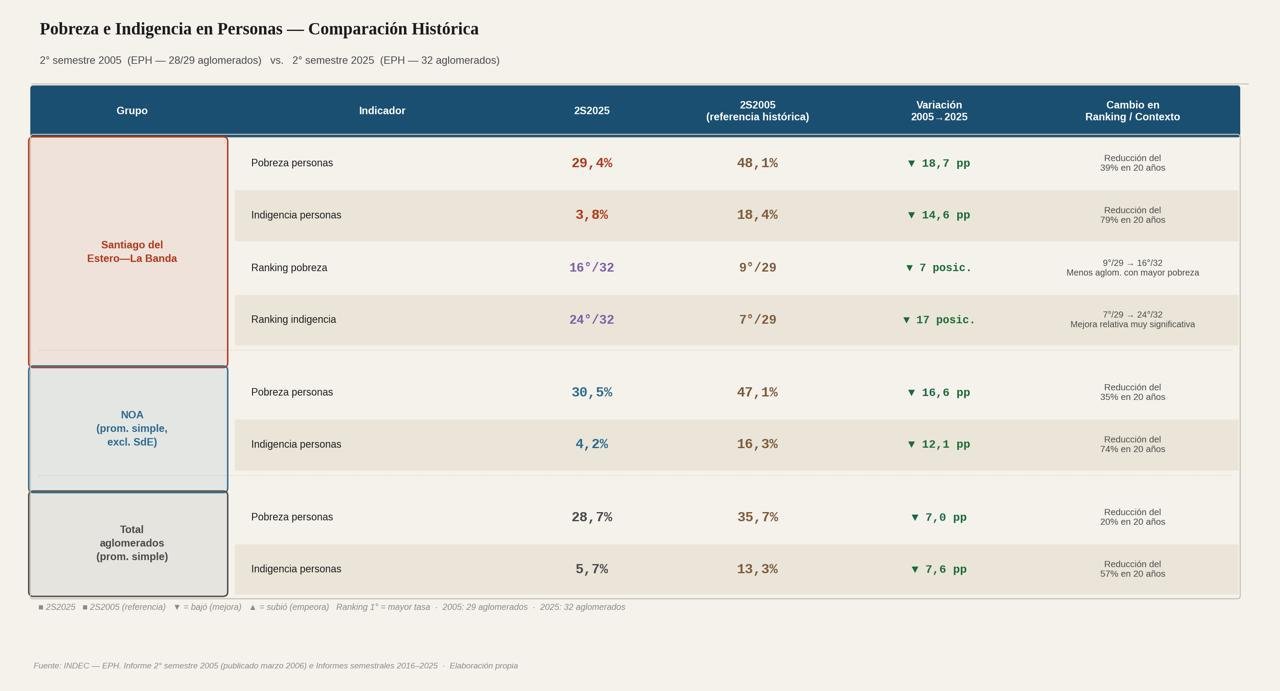Click the 2S2025 legend square in footer
The height and width of the screenshot is (691, 1280).
click(41, 607)
